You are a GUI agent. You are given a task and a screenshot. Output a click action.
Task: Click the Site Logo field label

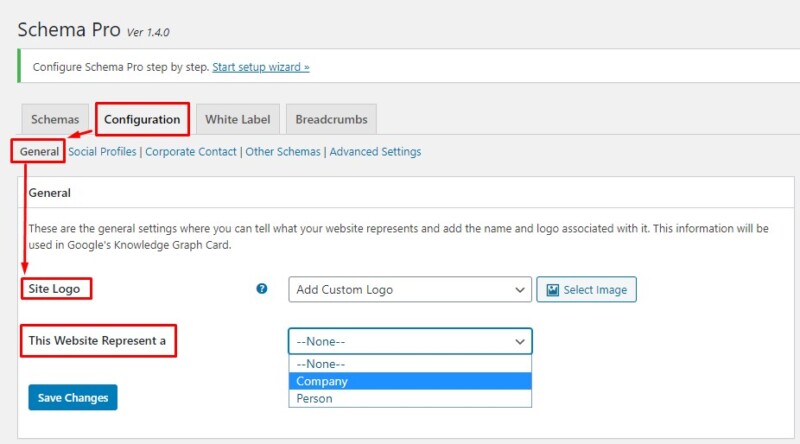tap(55, 289)
